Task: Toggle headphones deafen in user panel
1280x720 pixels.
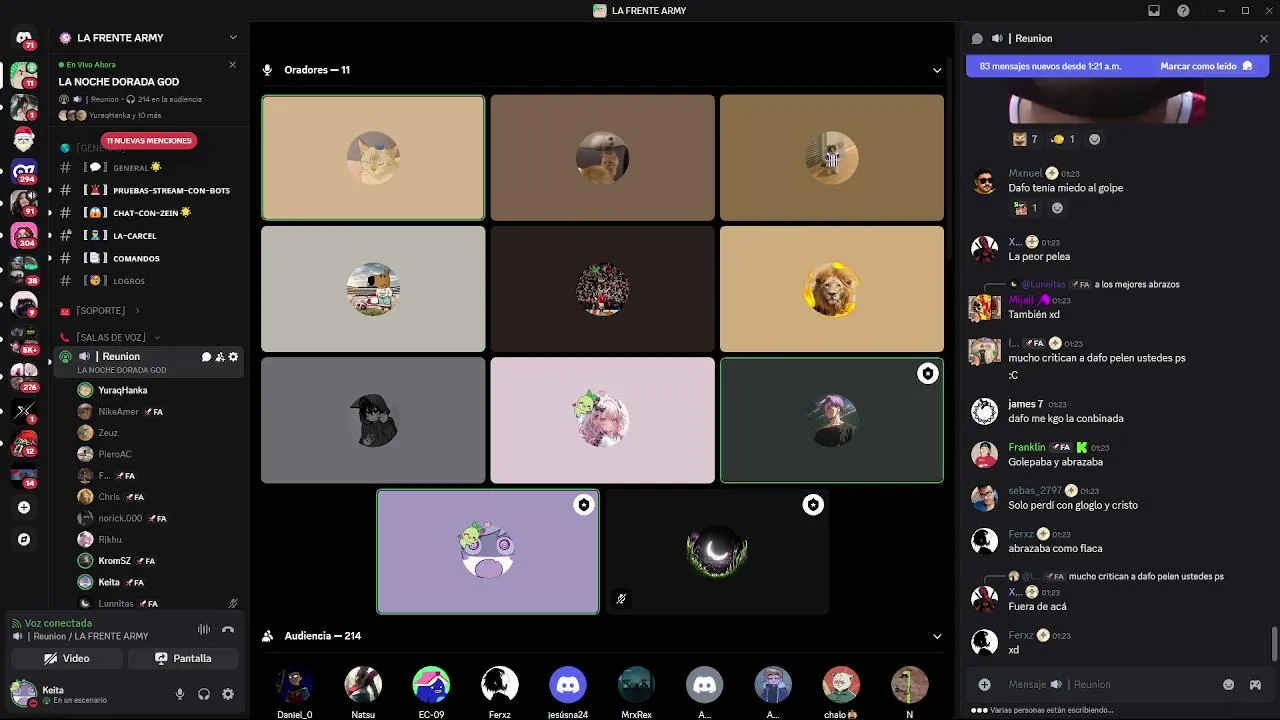Action: 204,694
